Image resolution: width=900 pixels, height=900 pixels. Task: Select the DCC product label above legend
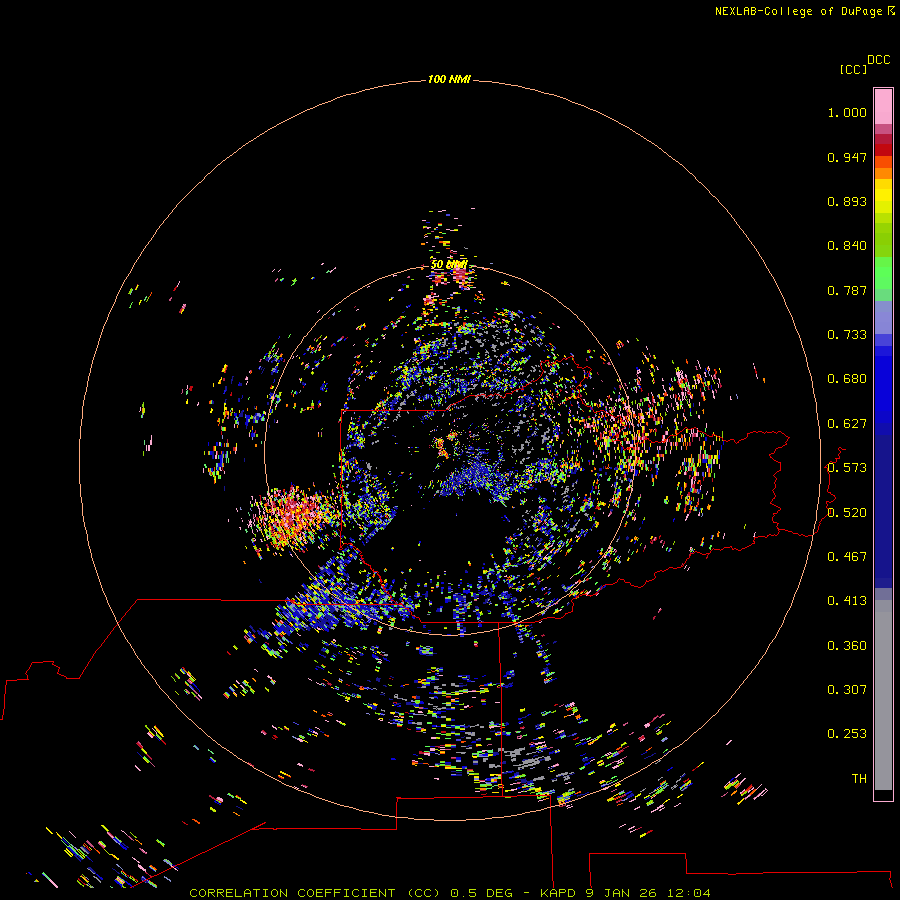click(878, 60)
